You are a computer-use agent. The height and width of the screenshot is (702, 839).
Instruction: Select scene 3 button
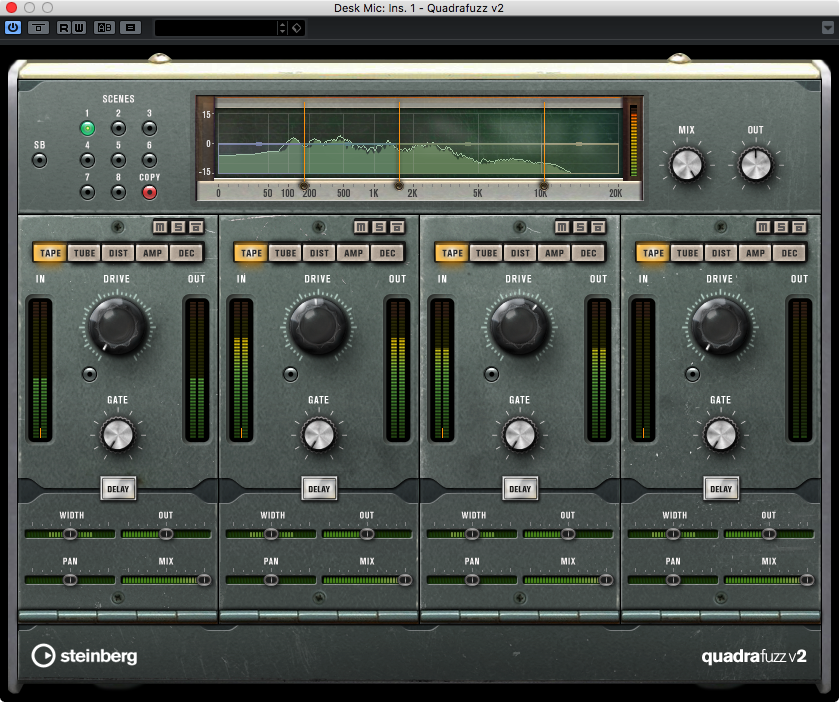pyautogui.click(x=149, y=128)
